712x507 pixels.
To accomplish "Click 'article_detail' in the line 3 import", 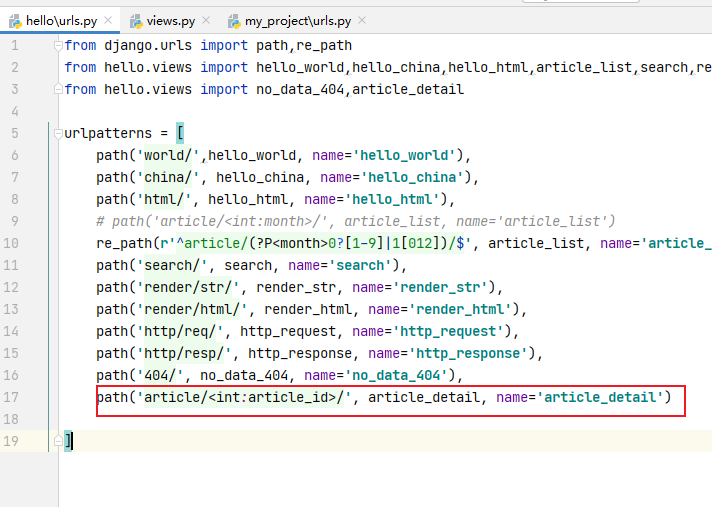I will 408,89.
